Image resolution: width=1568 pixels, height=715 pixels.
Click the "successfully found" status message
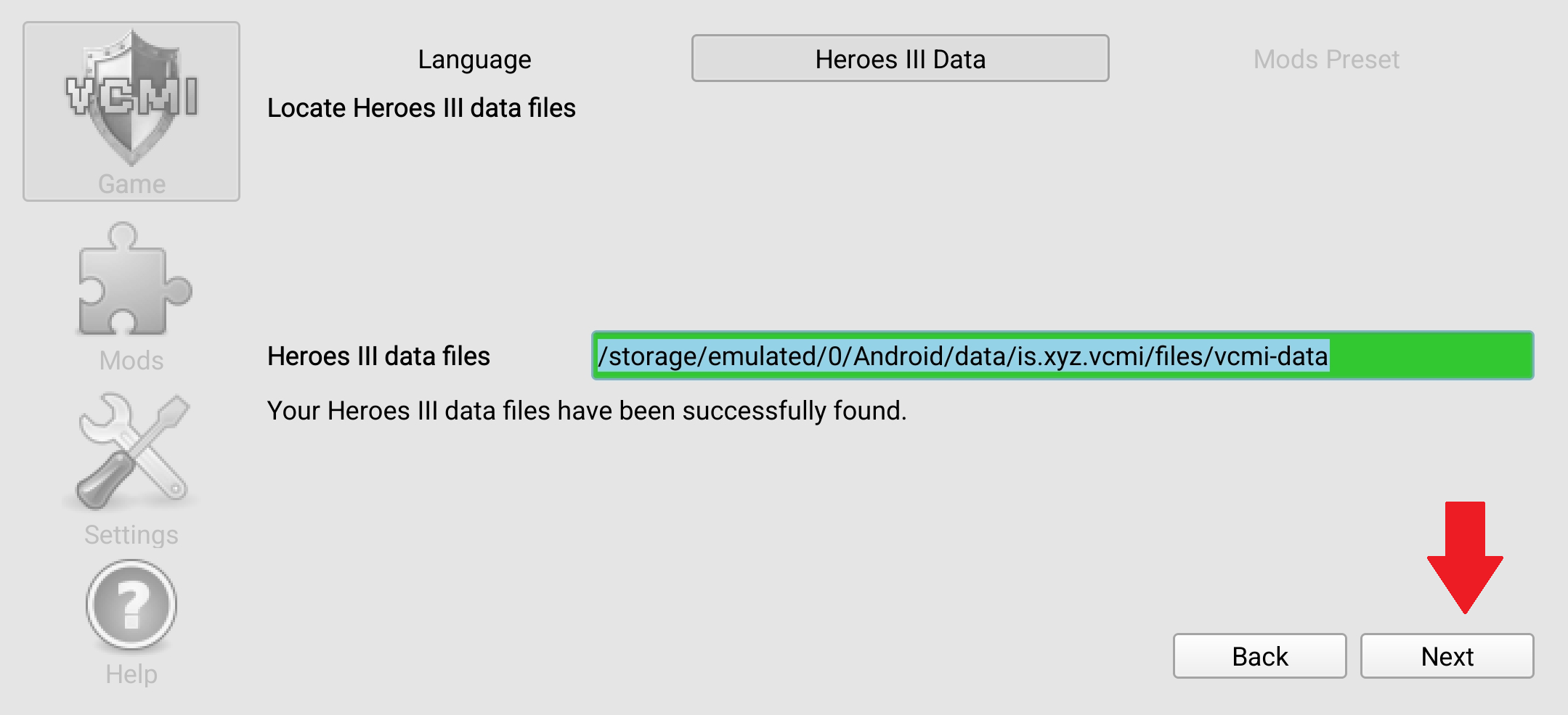(x=587, y=411)
